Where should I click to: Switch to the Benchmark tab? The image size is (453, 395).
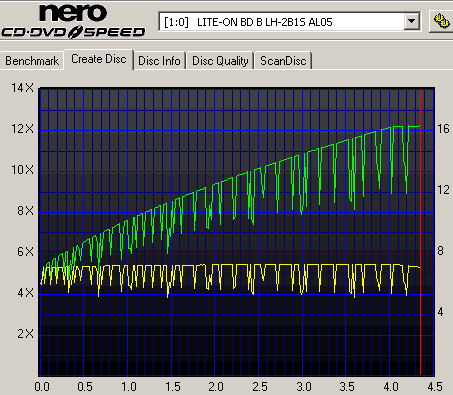pyautogui.click(x=32, y=61)
